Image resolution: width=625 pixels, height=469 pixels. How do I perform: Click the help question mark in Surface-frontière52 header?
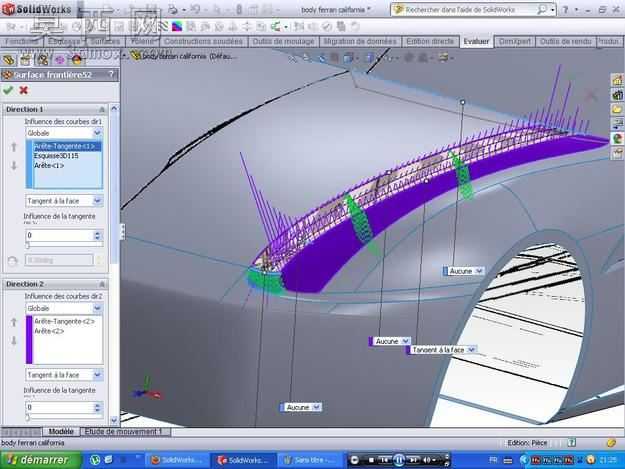[x=111, y=75]
